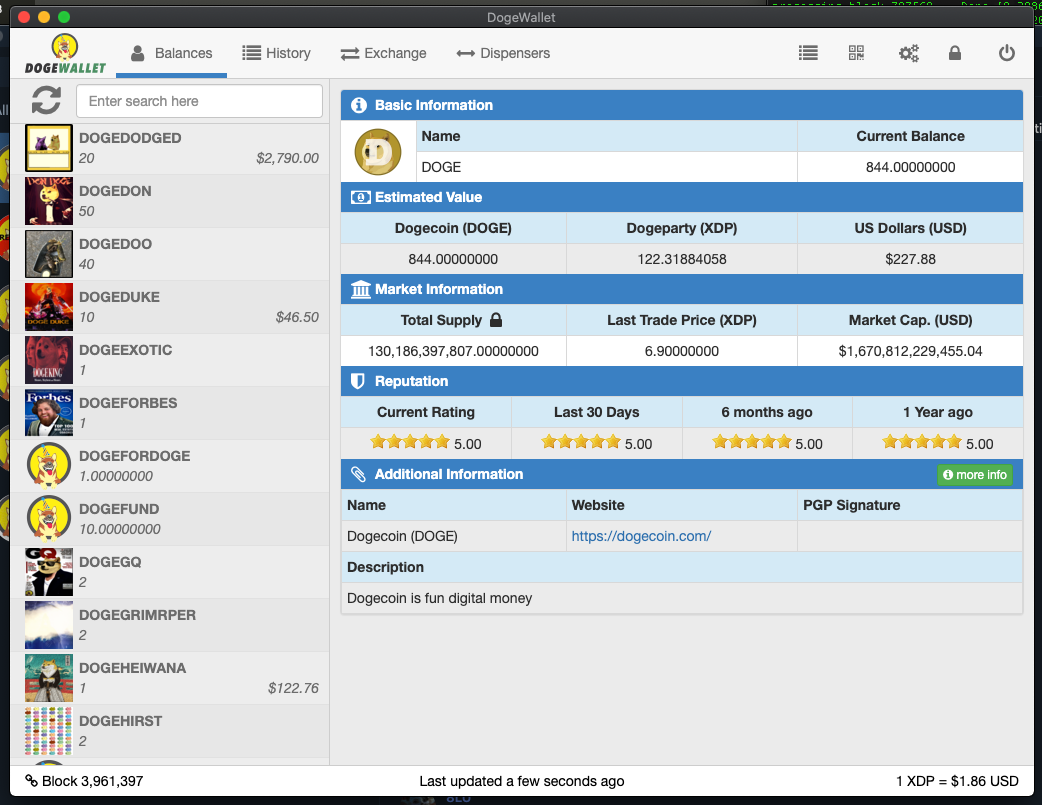
Task: Click the Market Information bank icon
Action: click(x=360, y=289)
